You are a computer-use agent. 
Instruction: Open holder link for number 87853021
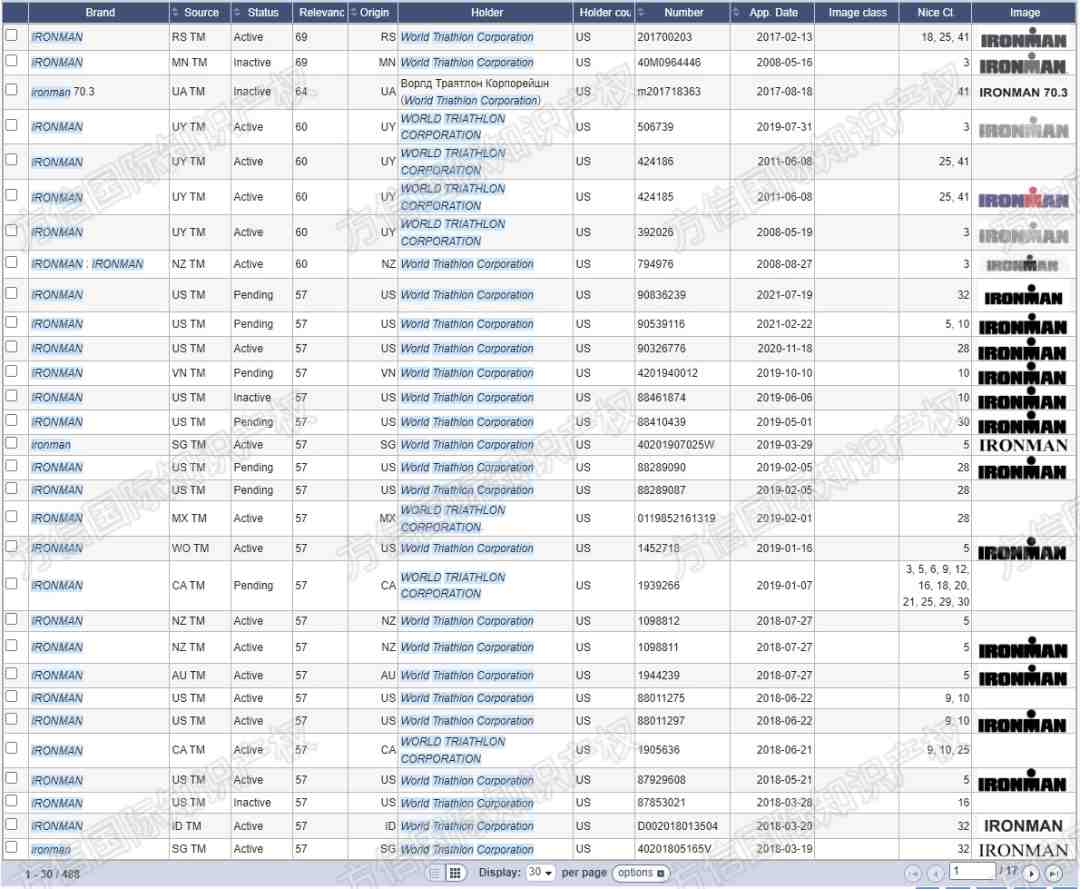tap(467, 803)
